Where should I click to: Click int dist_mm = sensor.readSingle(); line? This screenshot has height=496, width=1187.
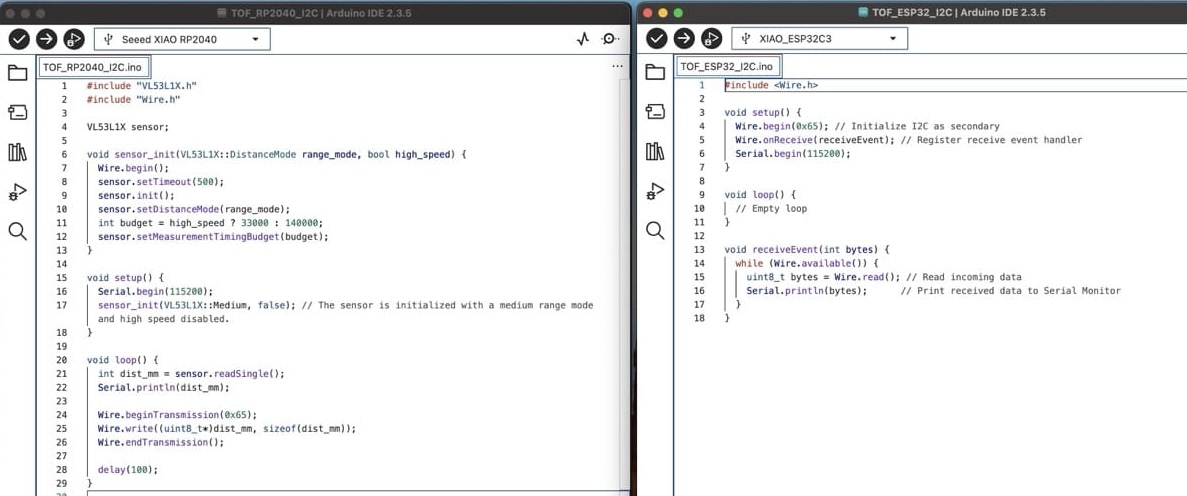[x=191, y=373]
